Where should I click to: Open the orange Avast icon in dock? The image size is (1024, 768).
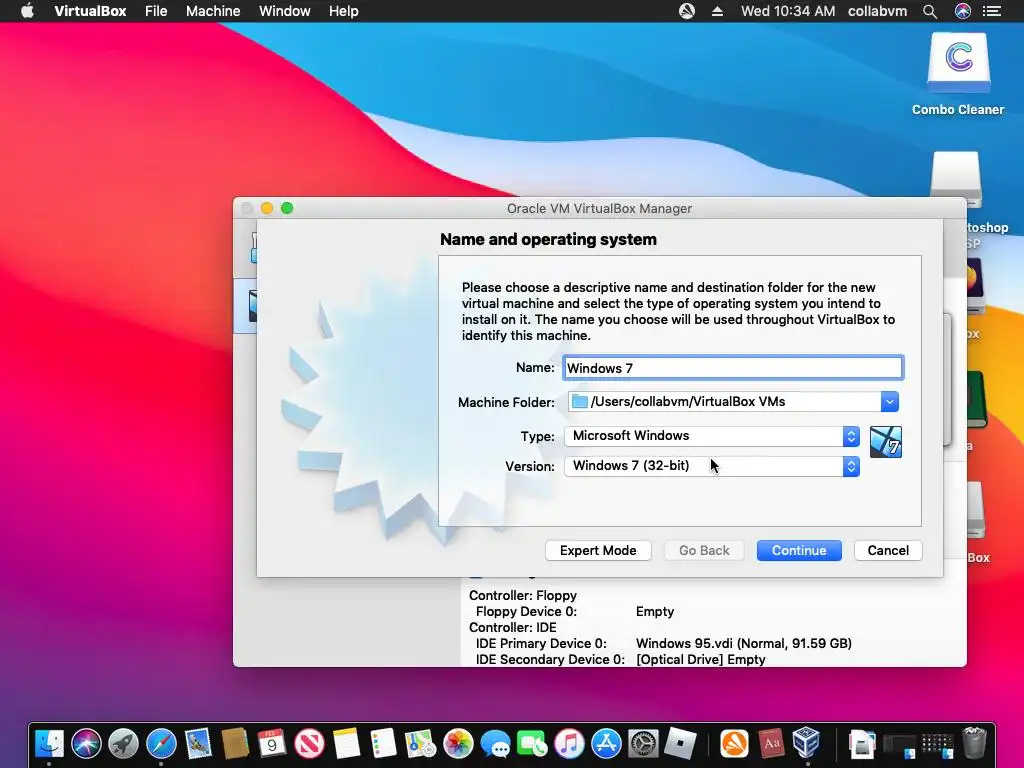pos(734,743)
